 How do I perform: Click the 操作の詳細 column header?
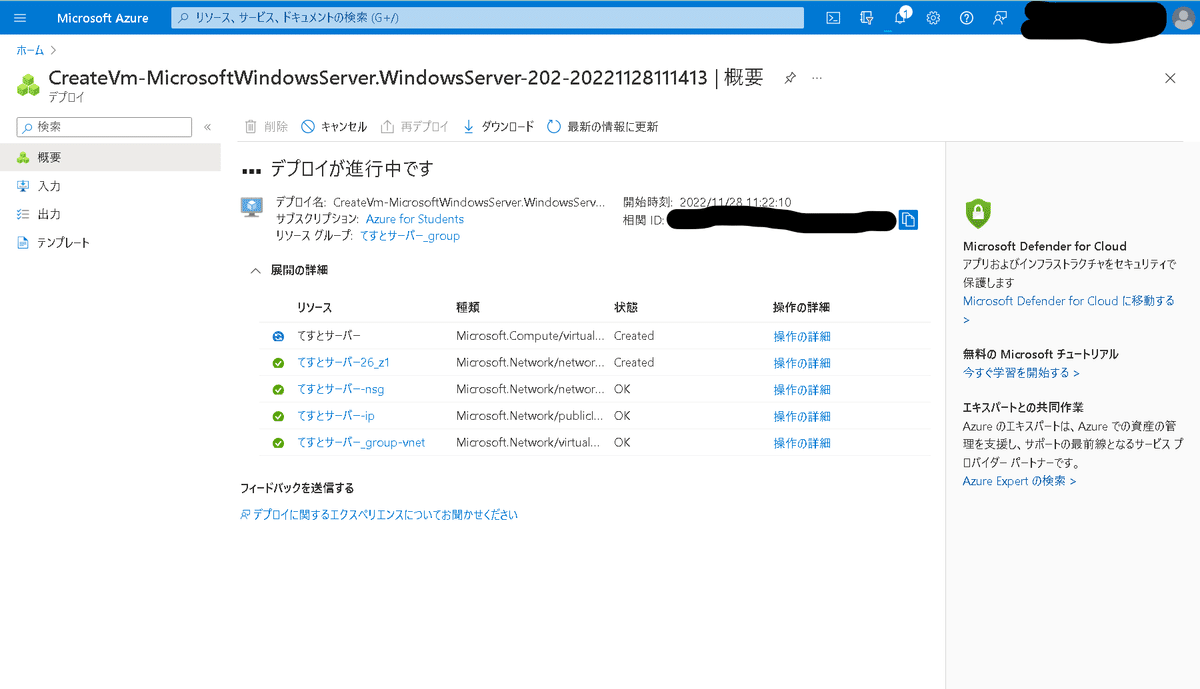click(802, 308)
